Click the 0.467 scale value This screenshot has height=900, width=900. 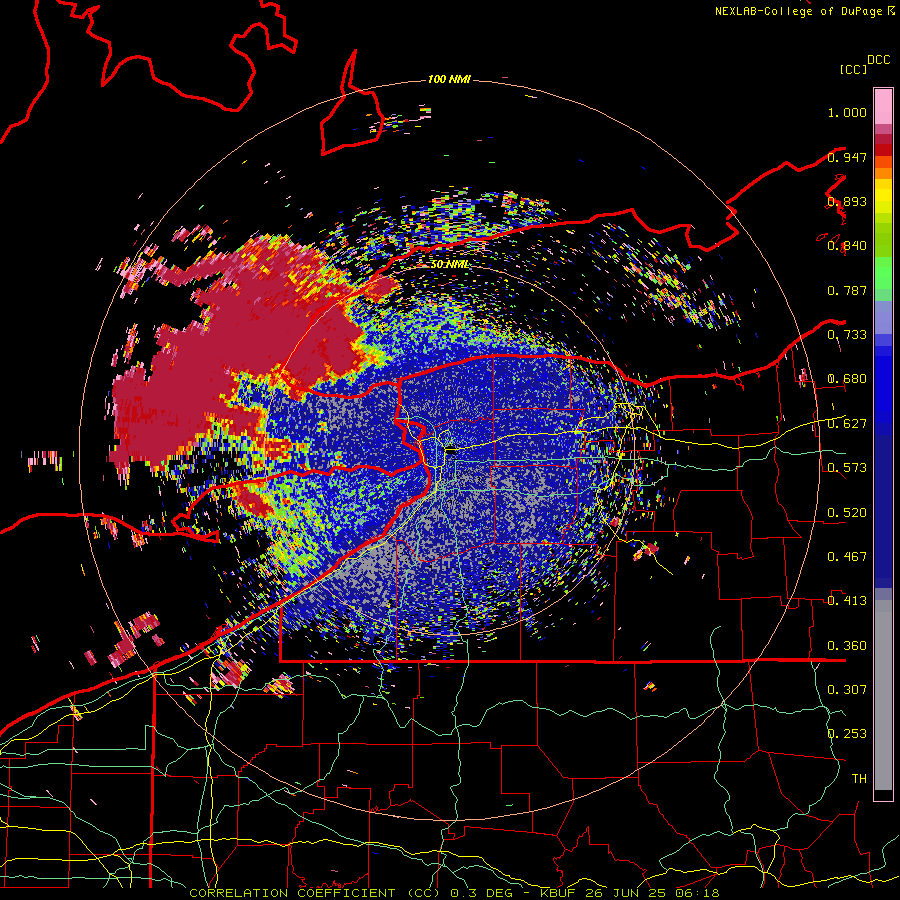pyautogui.click(x=847, y=557)
